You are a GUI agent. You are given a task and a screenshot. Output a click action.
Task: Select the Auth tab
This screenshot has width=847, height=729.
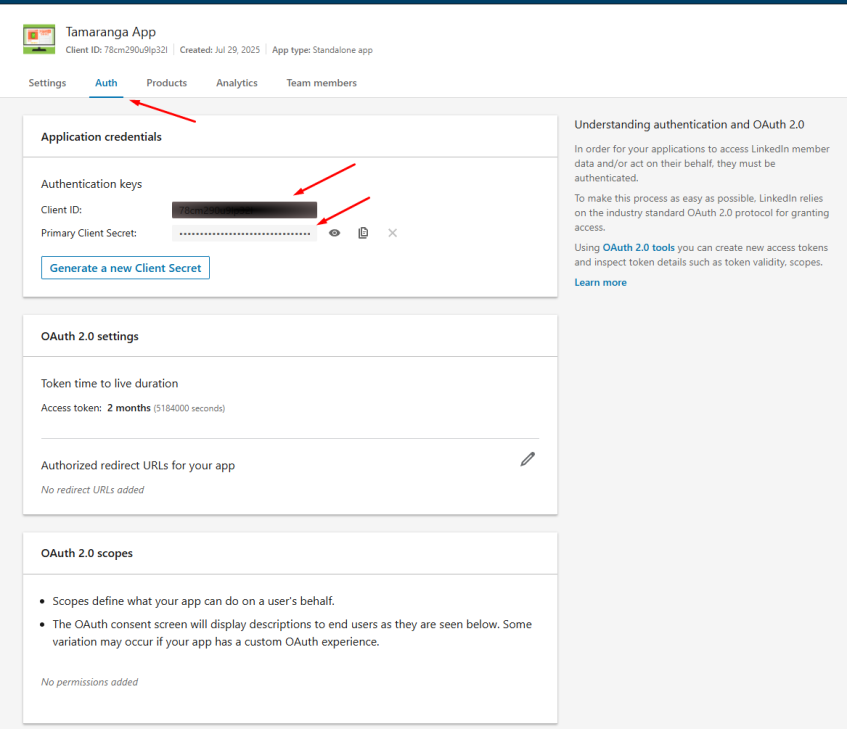click(106, 83)
